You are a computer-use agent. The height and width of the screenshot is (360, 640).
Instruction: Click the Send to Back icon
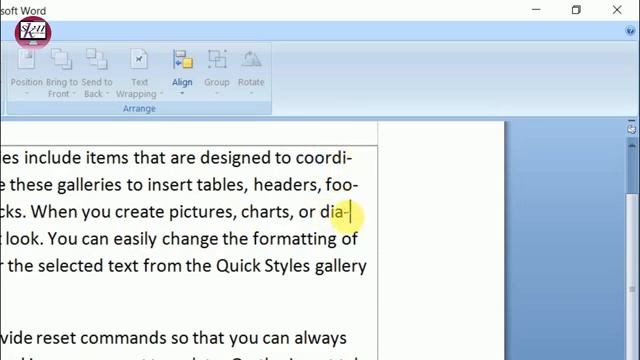[97, 59]
